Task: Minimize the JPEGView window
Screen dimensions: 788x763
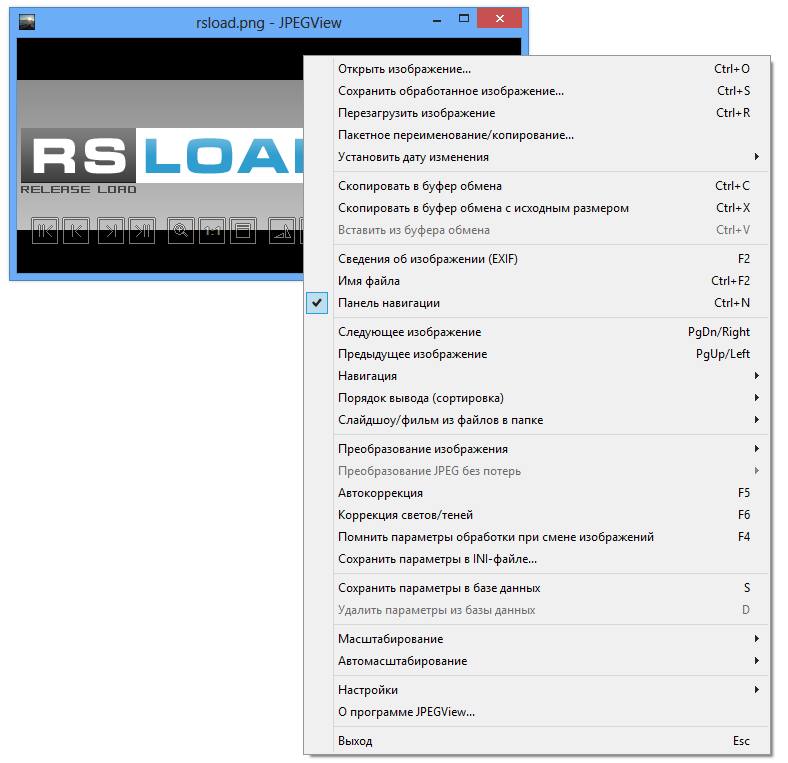Action: pyautogui.click(x=437, y=21)
